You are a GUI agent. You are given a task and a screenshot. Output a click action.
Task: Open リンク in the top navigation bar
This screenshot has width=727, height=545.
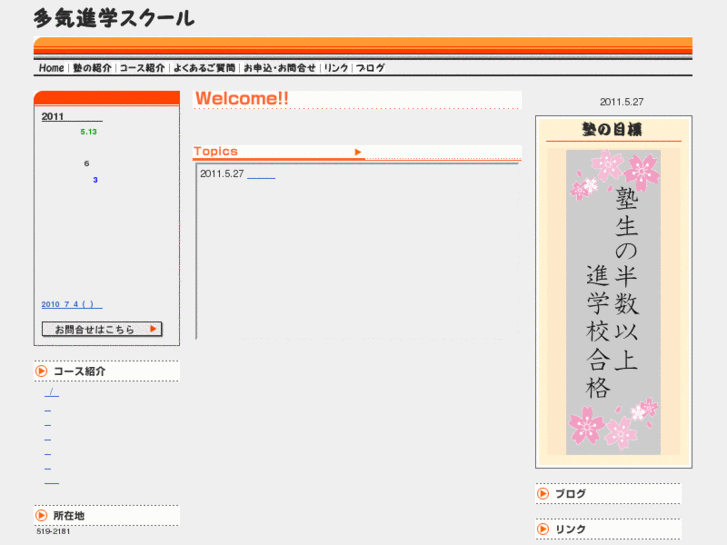coord(336,68)
